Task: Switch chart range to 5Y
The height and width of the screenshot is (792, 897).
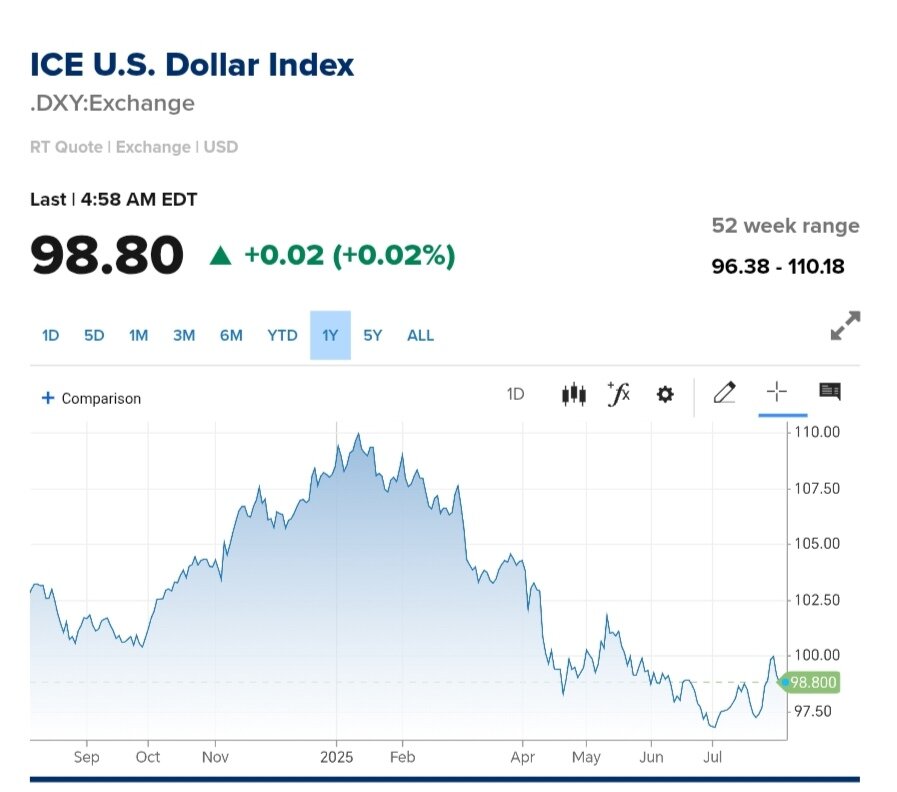Action: tap(372, 335)
